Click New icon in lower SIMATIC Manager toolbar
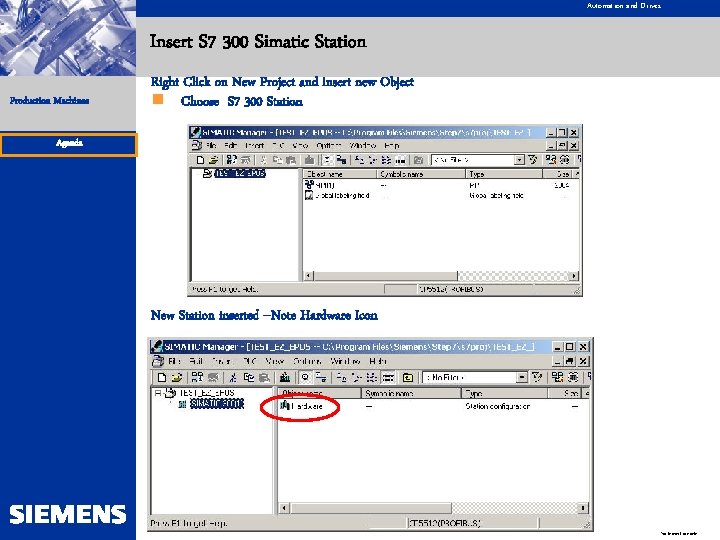This screenshot has width=720, height=540. click(162, 377)
